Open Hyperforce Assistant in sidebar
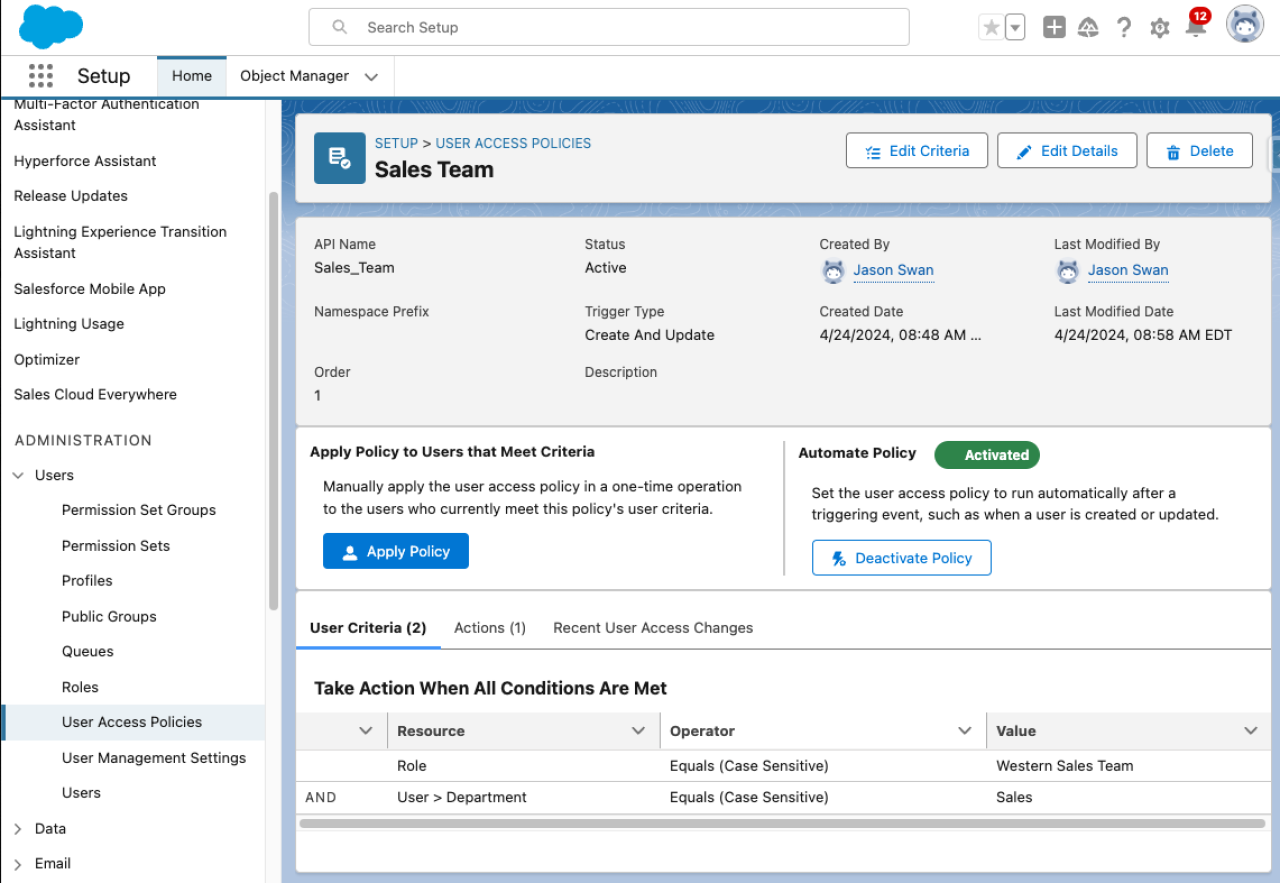This screenshot has width=1280, height=883. (85, 161)
